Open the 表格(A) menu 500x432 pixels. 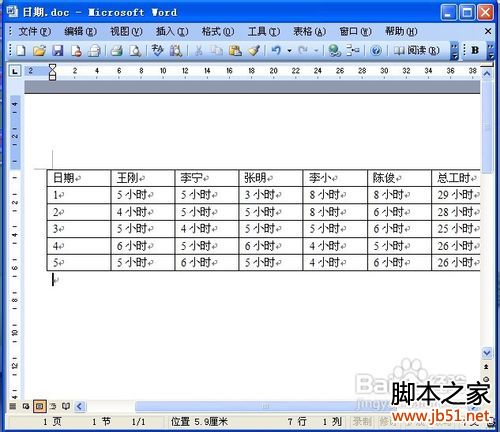pyautogui.click(x=309, y=32)
